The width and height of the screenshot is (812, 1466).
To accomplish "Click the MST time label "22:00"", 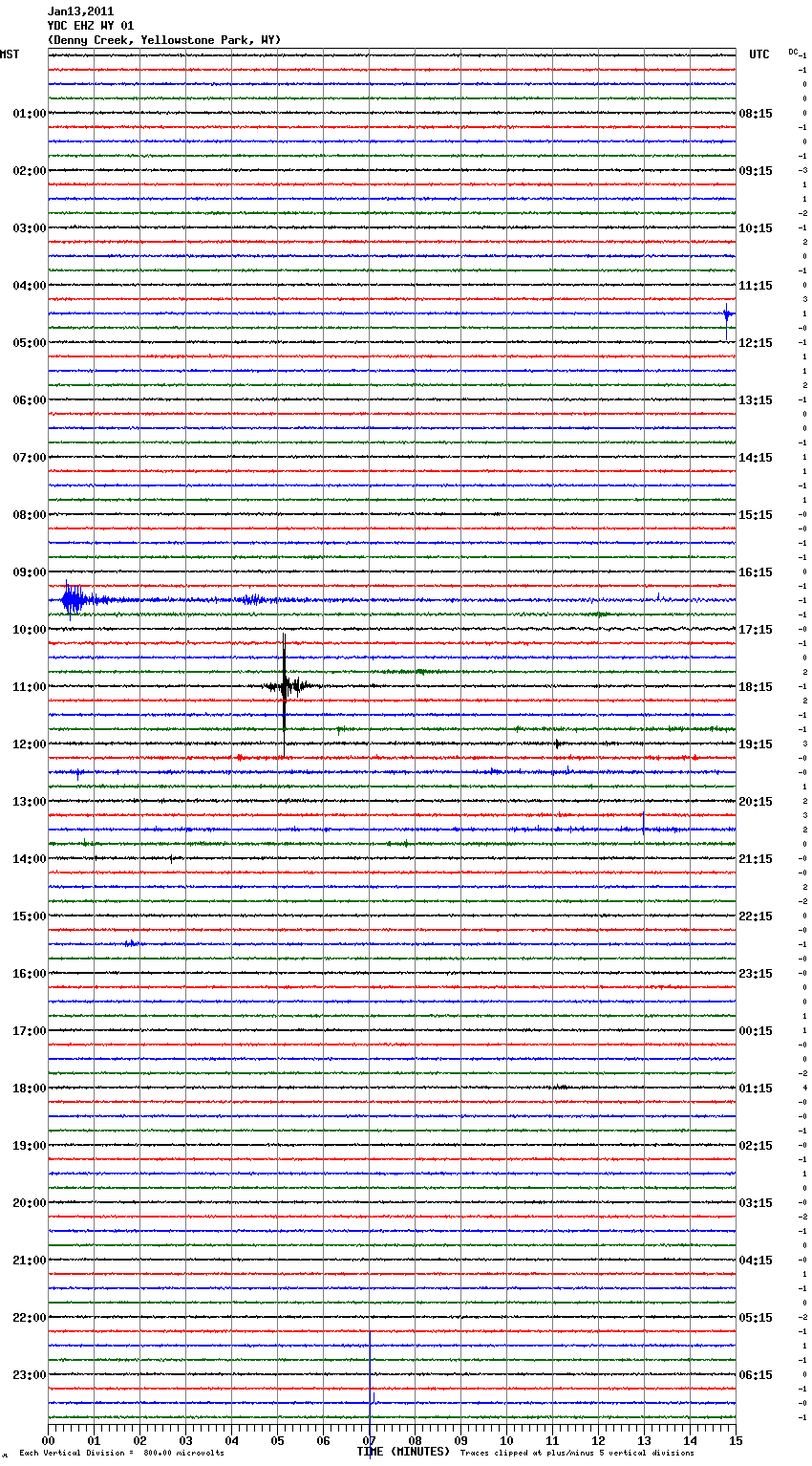I will 29,1318.
